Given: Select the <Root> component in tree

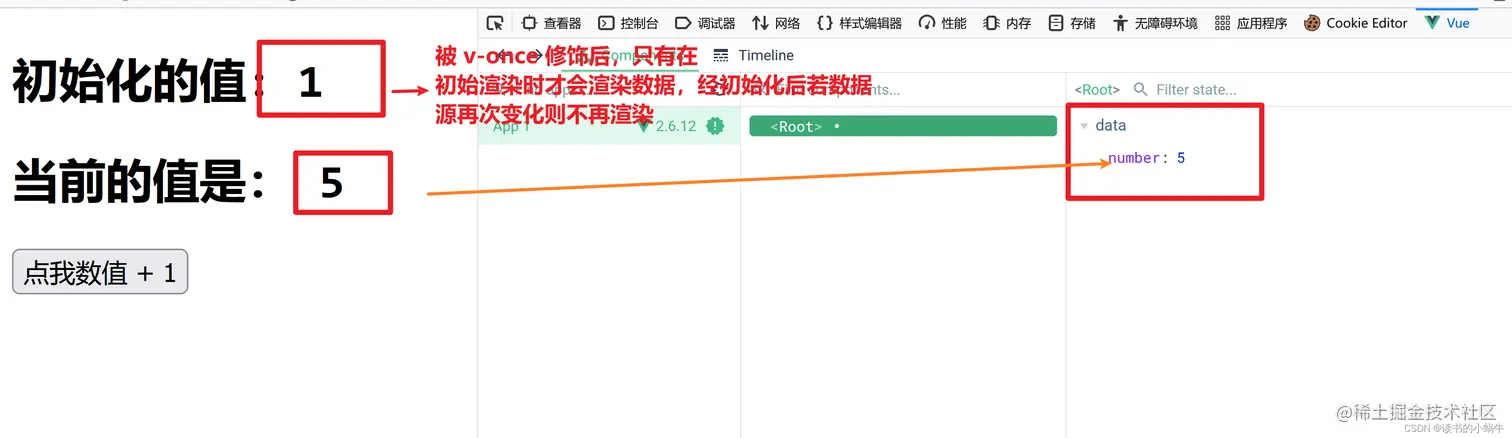Looking at the screenshot, I should click(902, 126).
